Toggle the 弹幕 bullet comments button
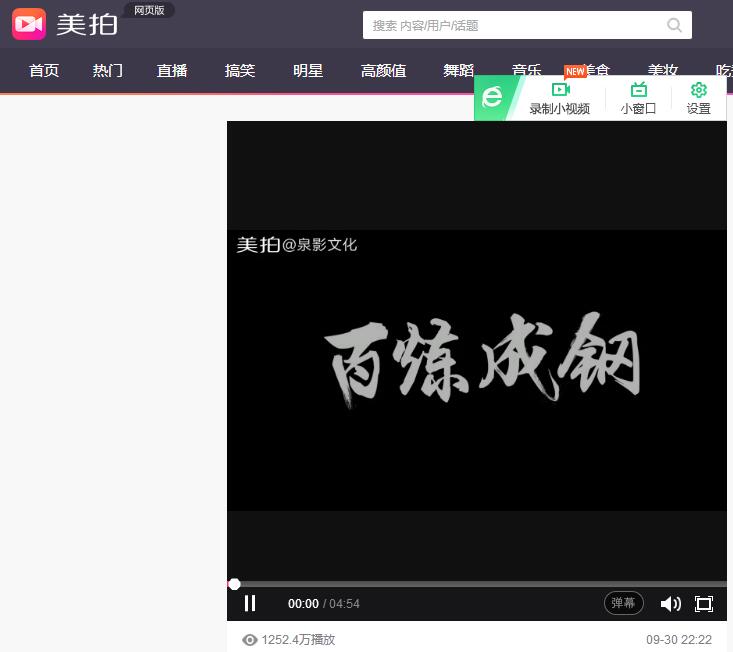 [623, 603]
